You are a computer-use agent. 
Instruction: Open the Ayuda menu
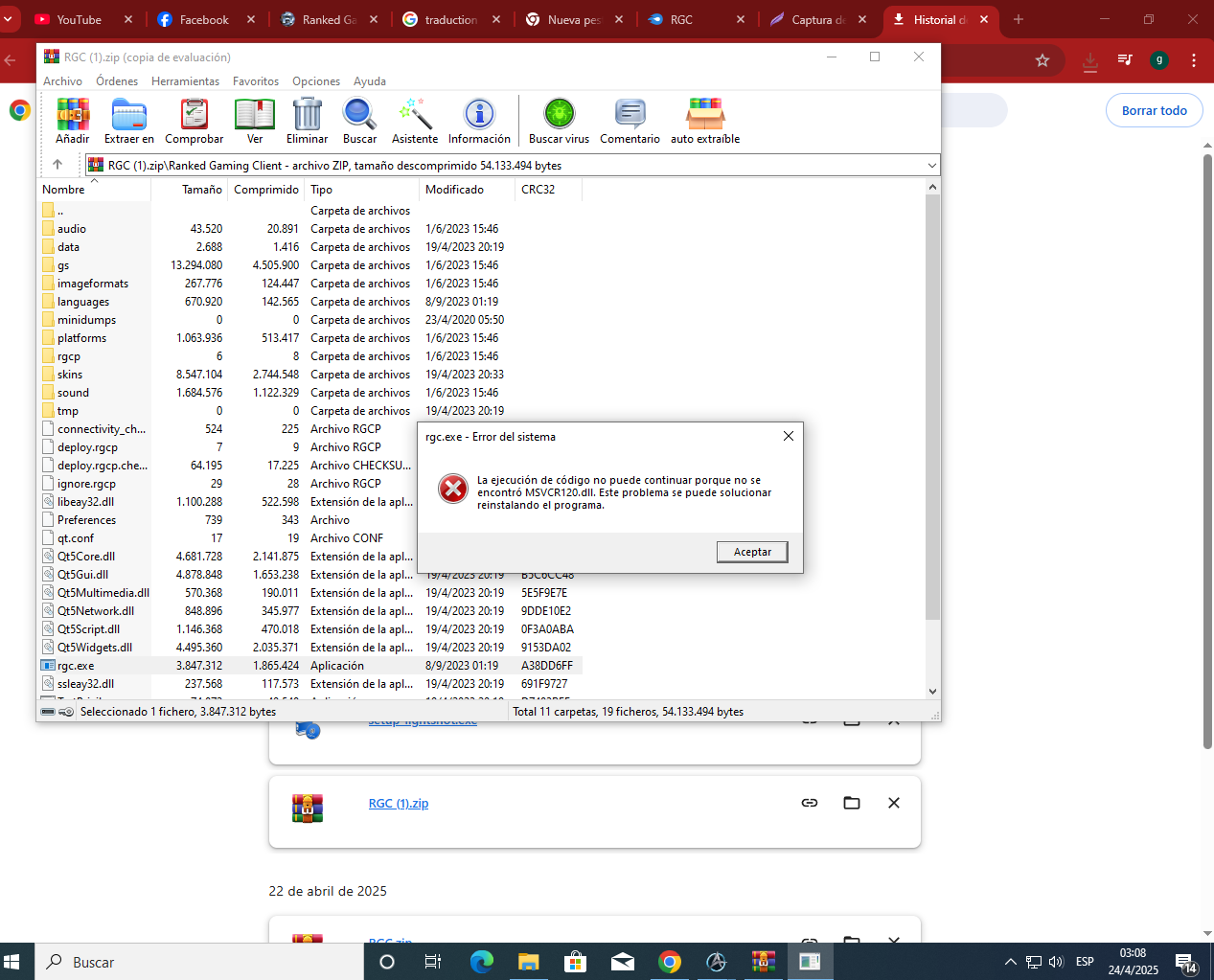tap(370, 81)
